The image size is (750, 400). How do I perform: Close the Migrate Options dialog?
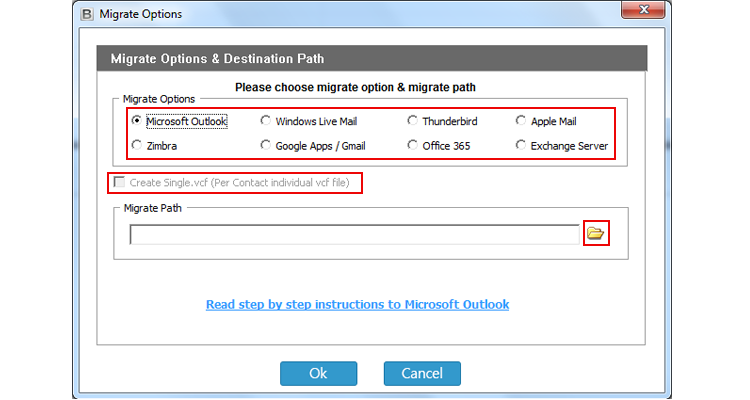click(643, 10)
